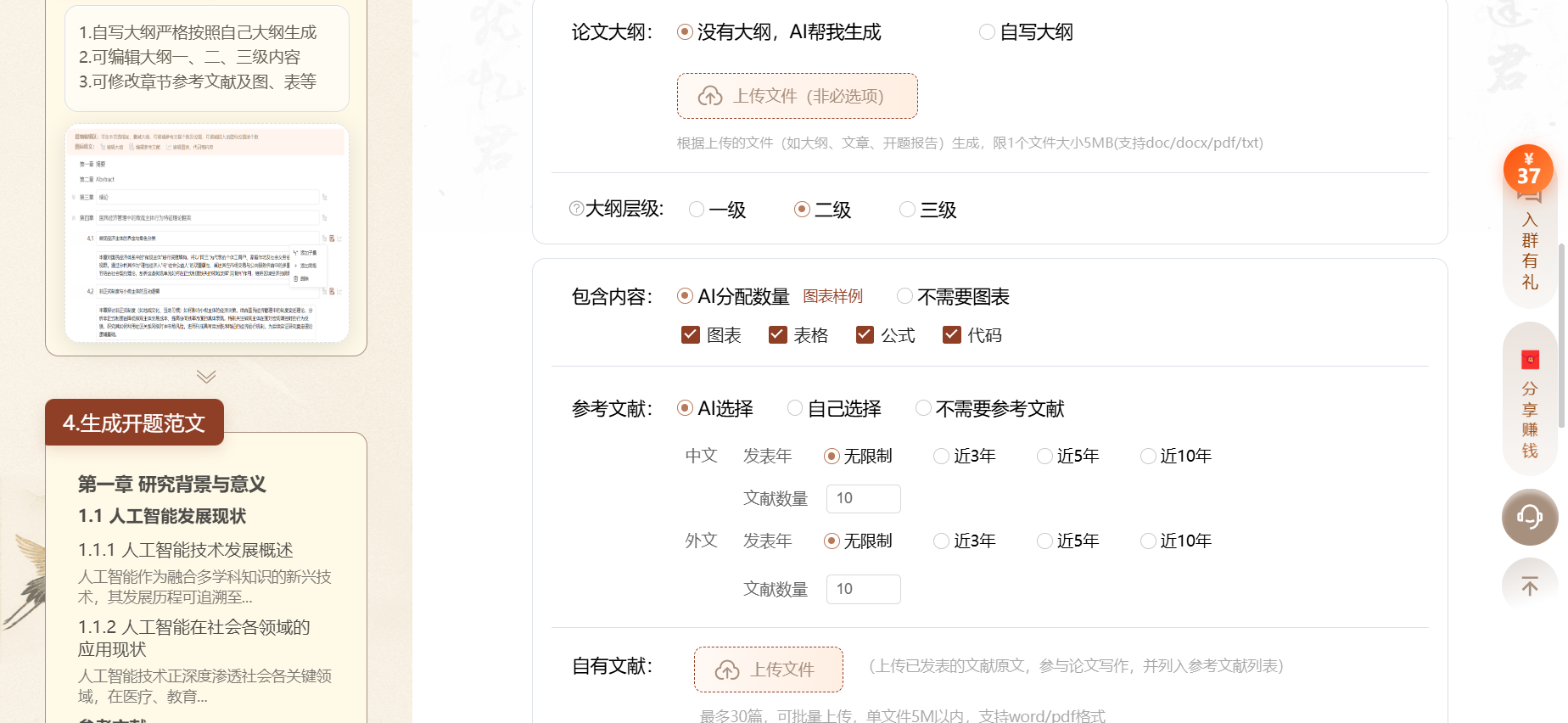
Task: Click the back-to-top arrow icon
Action: pos(1530,586)
